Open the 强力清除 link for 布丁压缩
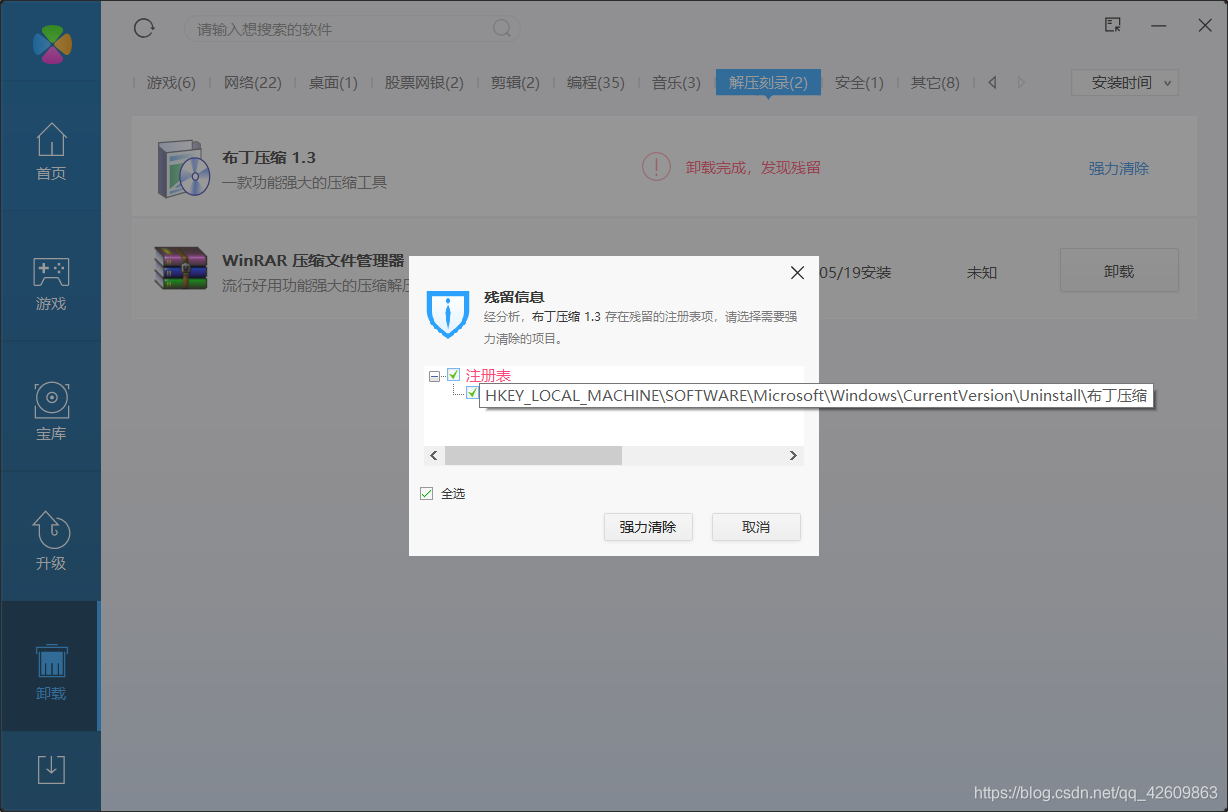This screenshot has width=1228, height=812. tap(1119, 168)
